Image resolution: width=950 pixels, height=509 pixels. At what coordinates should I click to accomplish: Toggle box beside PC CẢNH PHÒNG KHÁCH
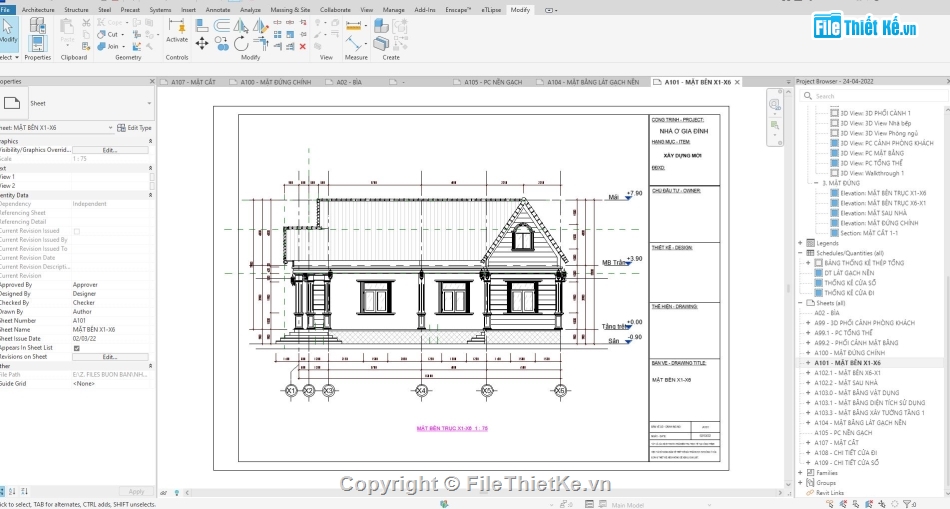tap(834, 143)
